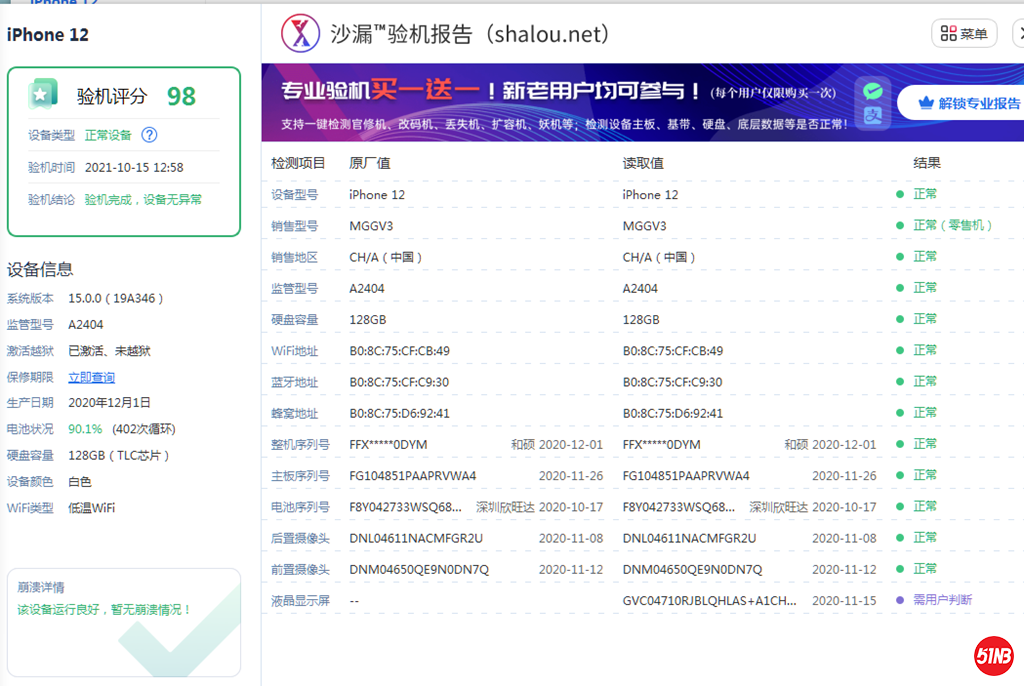Screen dimensions: 1024x686
Task: Click the 读取值 mainboard serial FG104851PAAPRVWA4
Action: pos(686,476)
